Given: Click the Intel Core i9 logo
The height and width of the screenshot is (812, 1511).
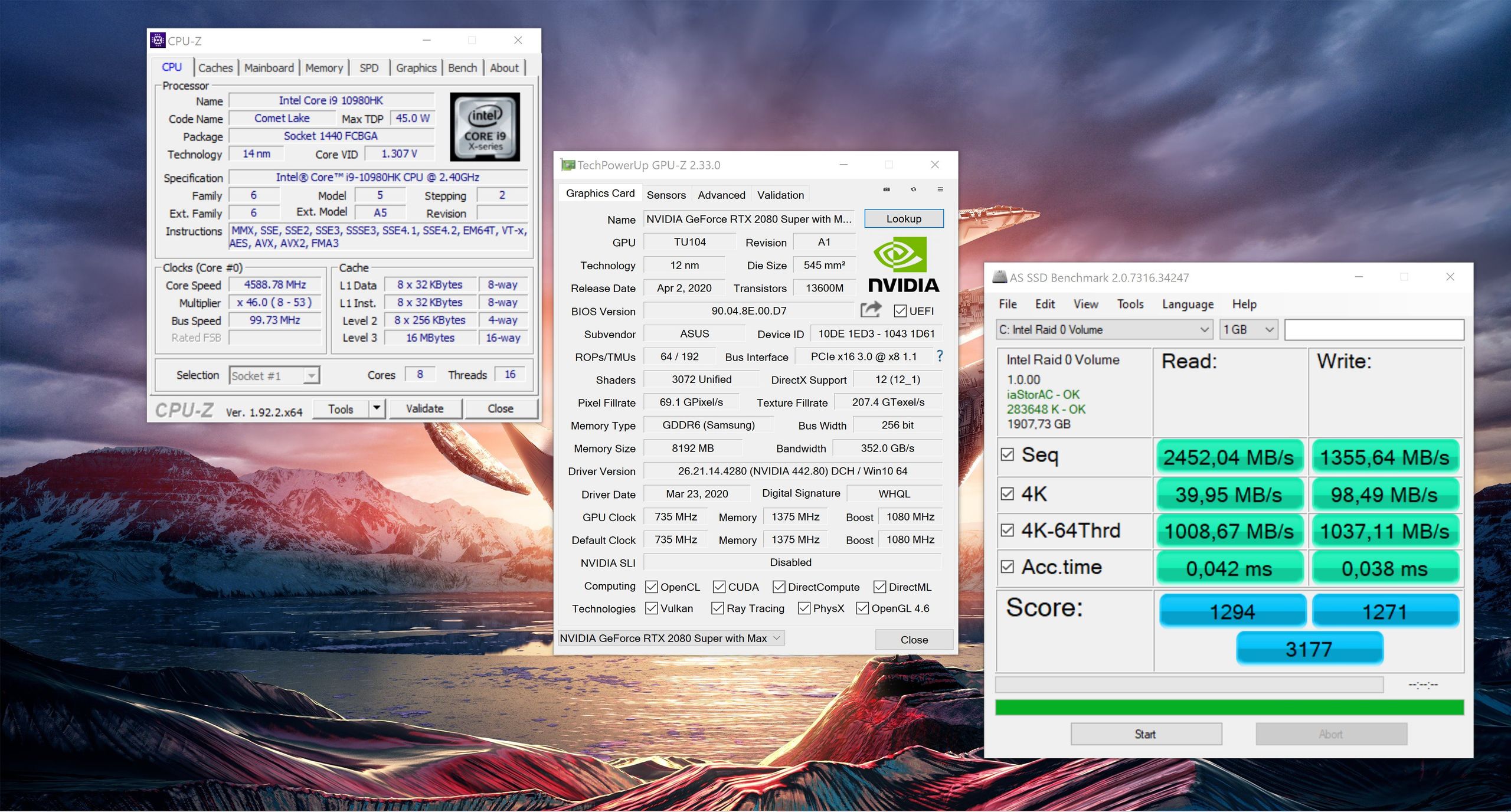Looking at the screenshot, I should click(x=485, y=127).
